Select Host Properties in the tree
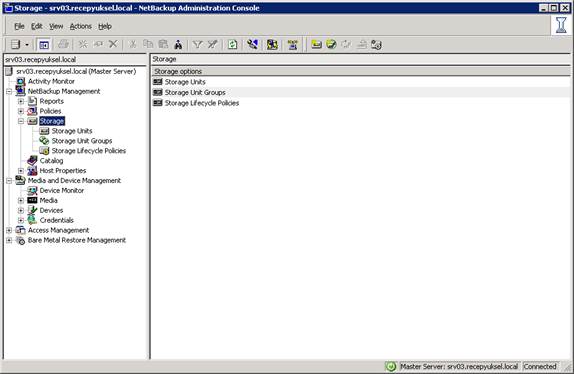 (63, 171)
